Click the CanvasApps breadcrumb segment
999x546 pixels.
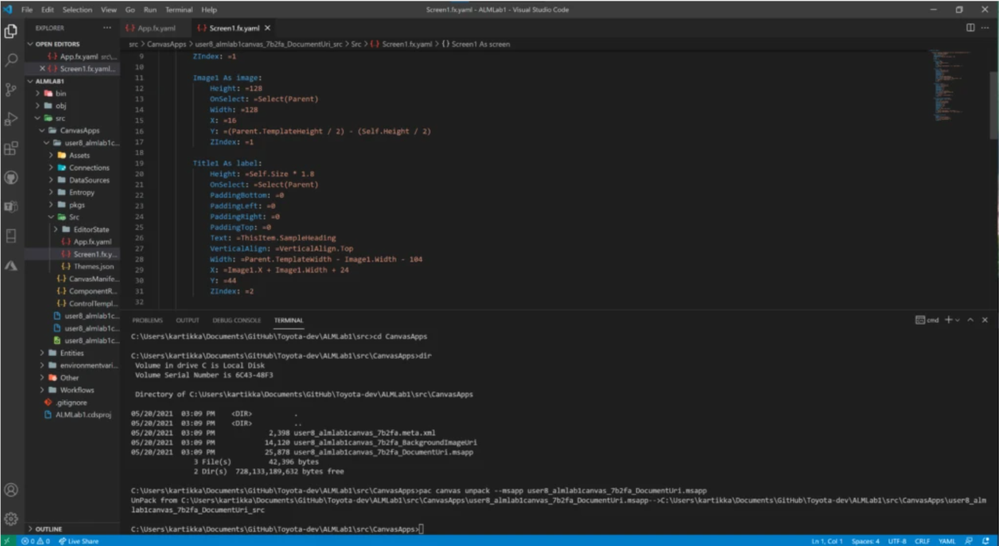pos(166,45)
